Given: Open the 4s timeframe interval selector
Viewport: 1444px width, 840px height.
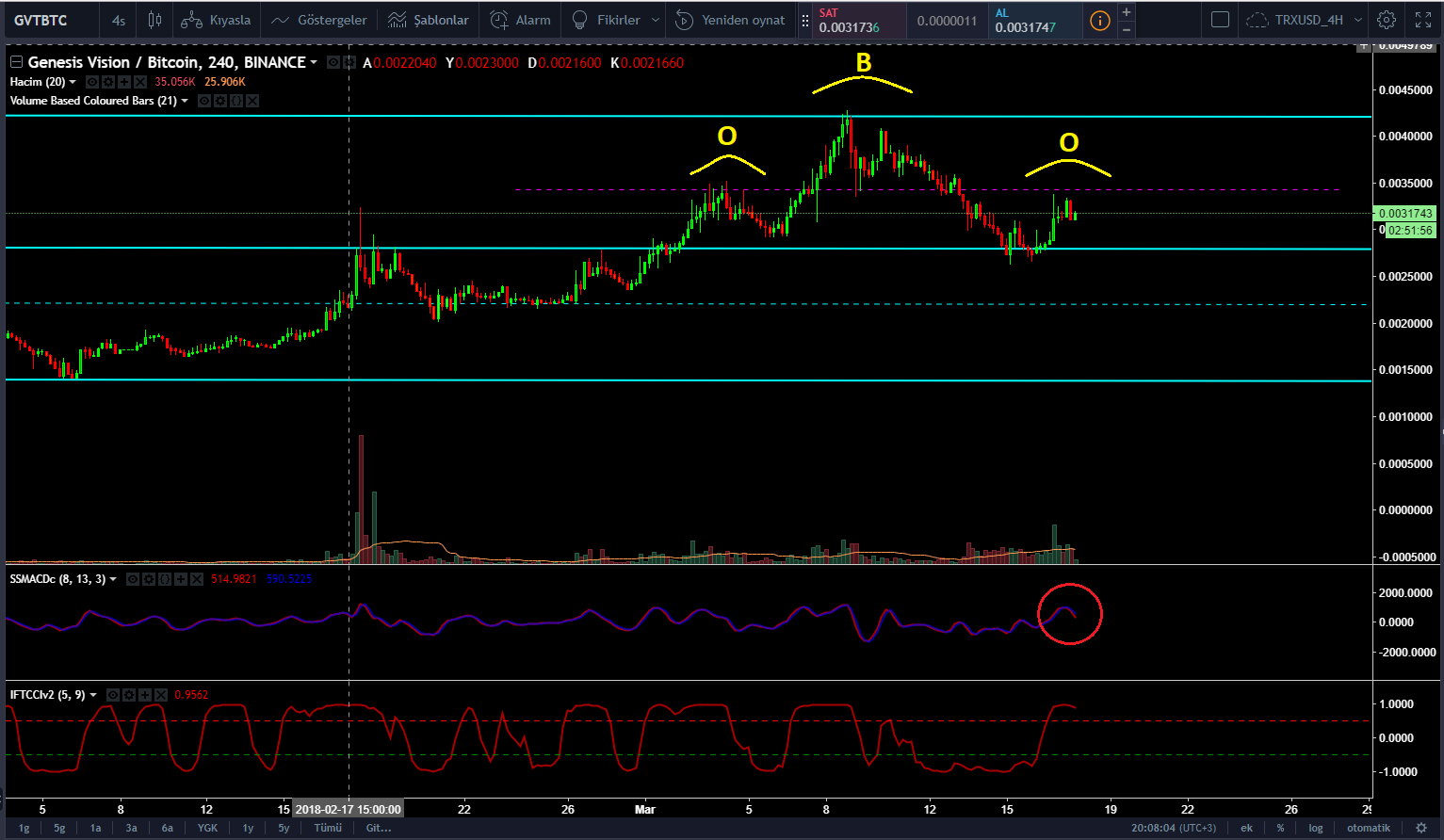Looking at the screenshot, I should [x=119, y=20].
